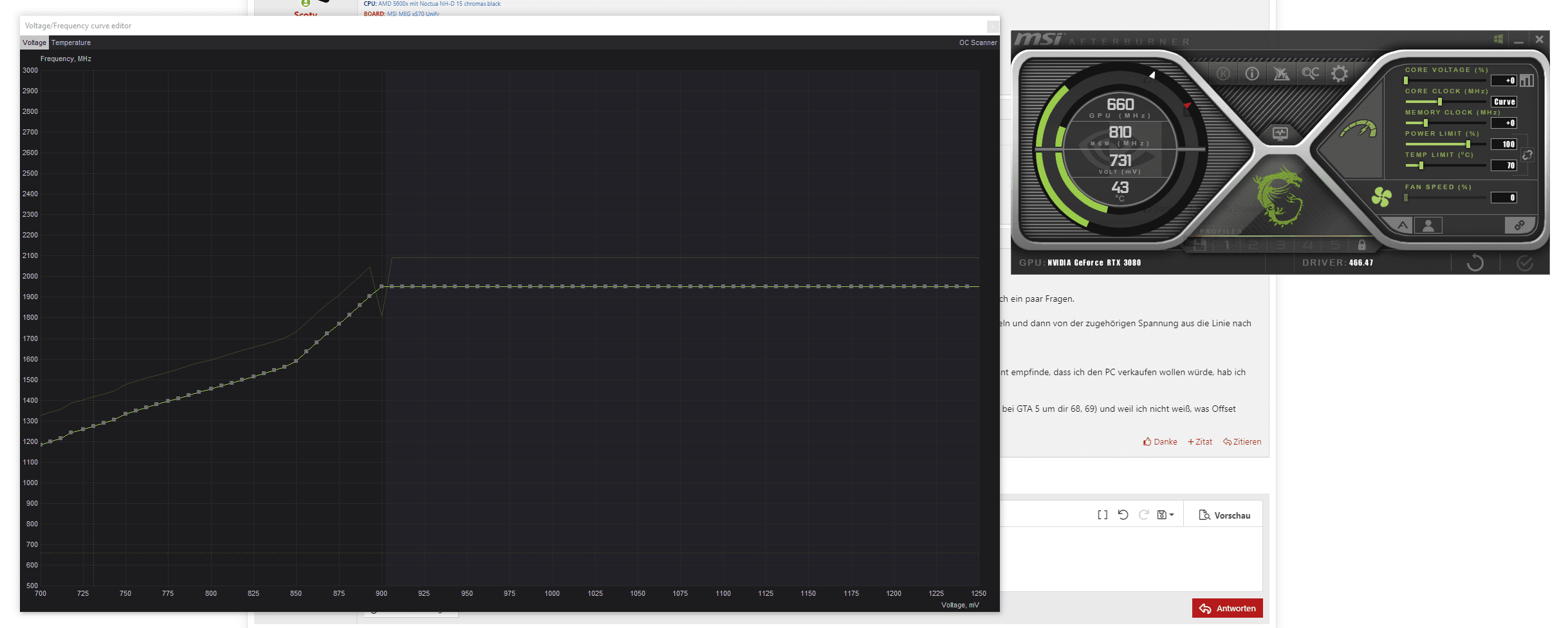Click the Vorschau preview button
This screenshot has width=1568, height=628.
tap(1224, 515)
